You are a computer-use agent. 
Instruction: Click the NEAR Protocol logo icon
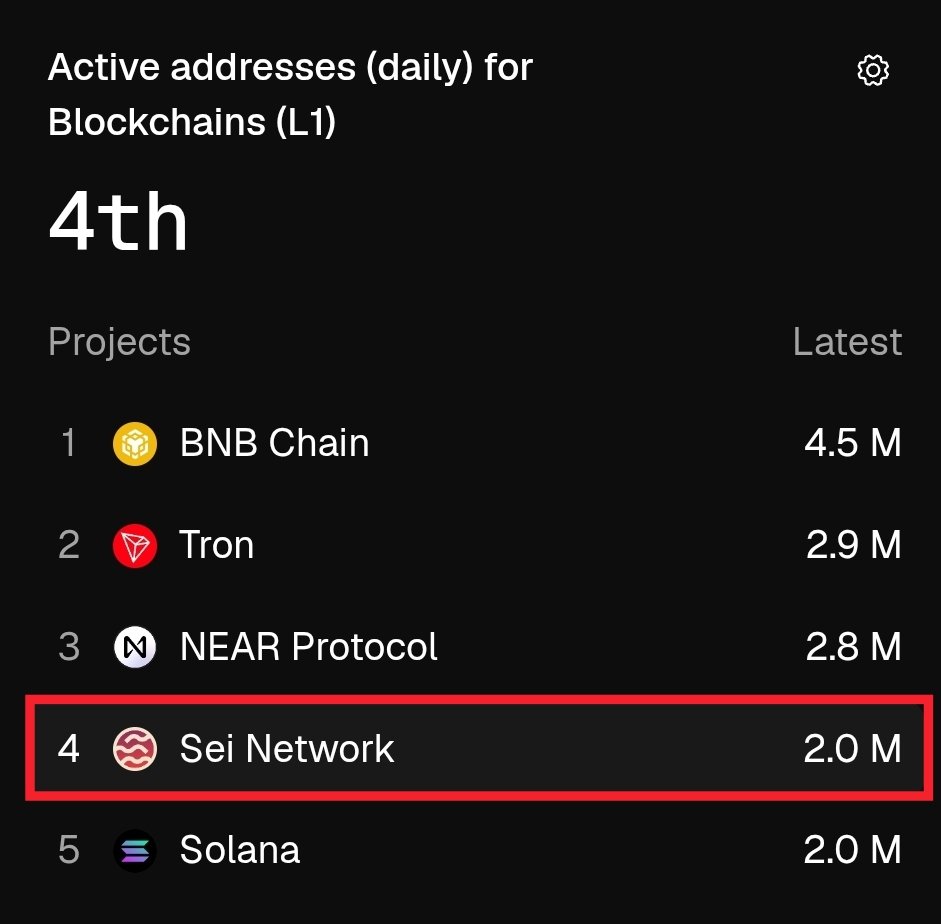pyautogui.click(x=135, y=648)
